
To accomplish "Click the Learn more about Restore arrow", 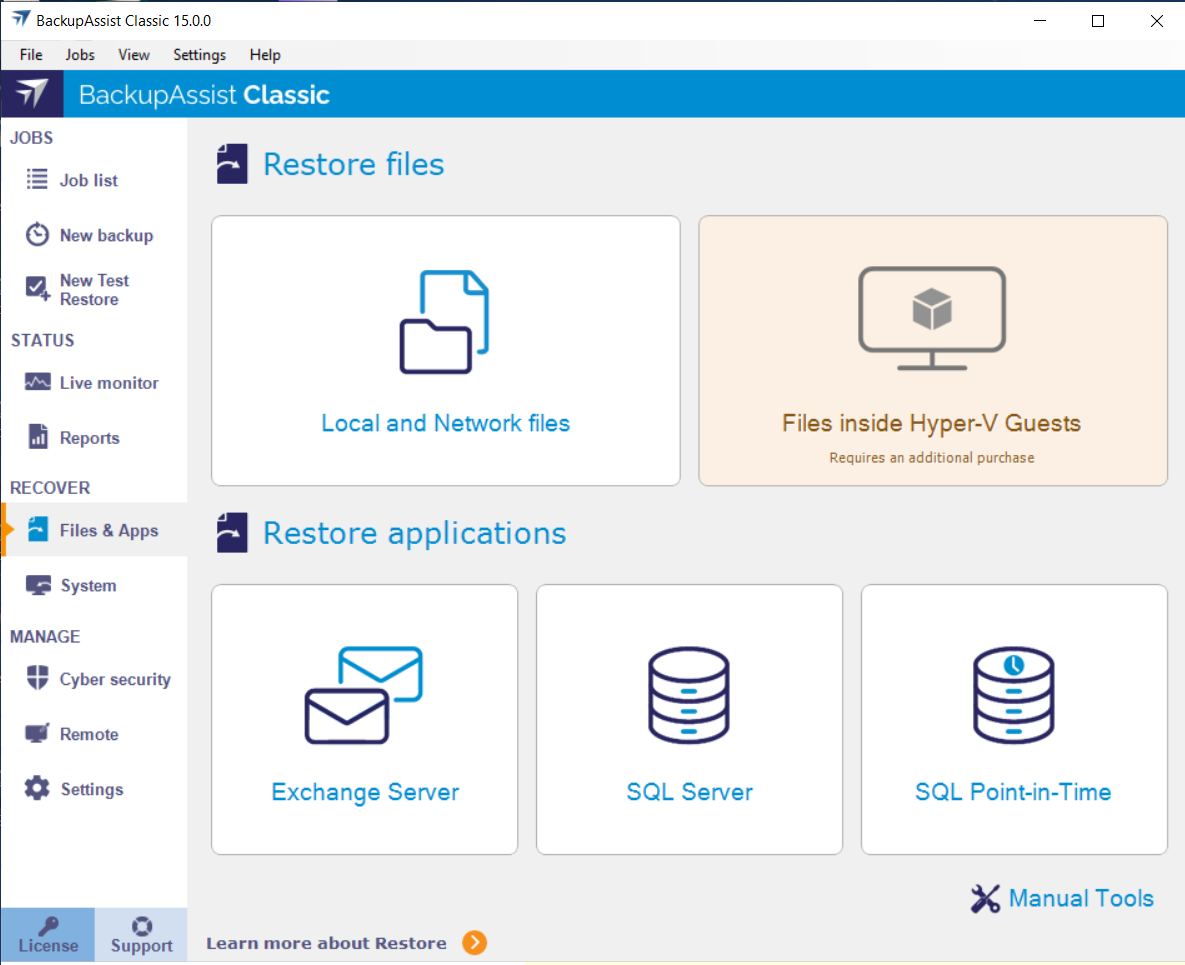I will (474, 943).
